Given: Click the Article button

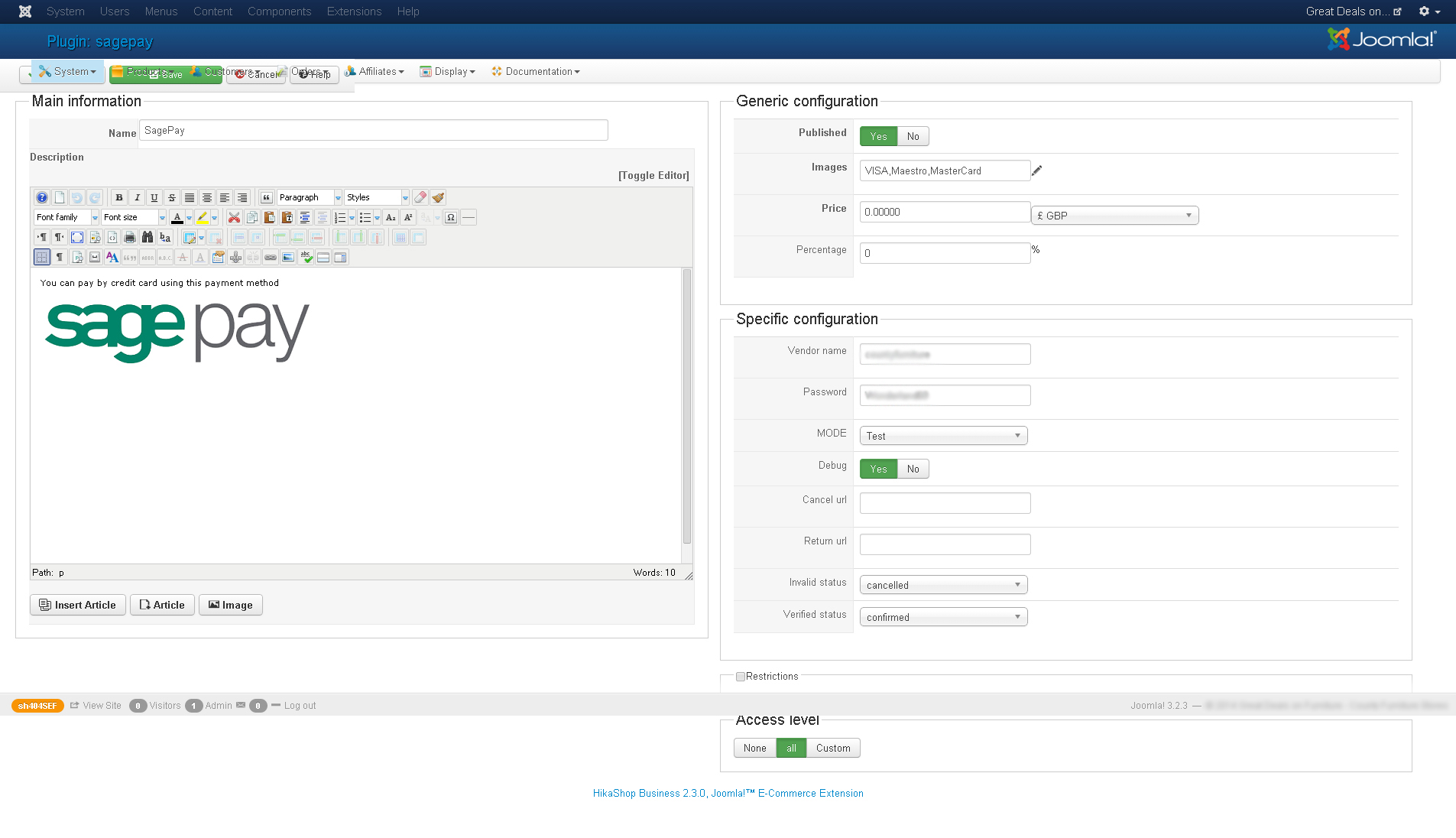Looking at the screenshot, I should [162, 605].
